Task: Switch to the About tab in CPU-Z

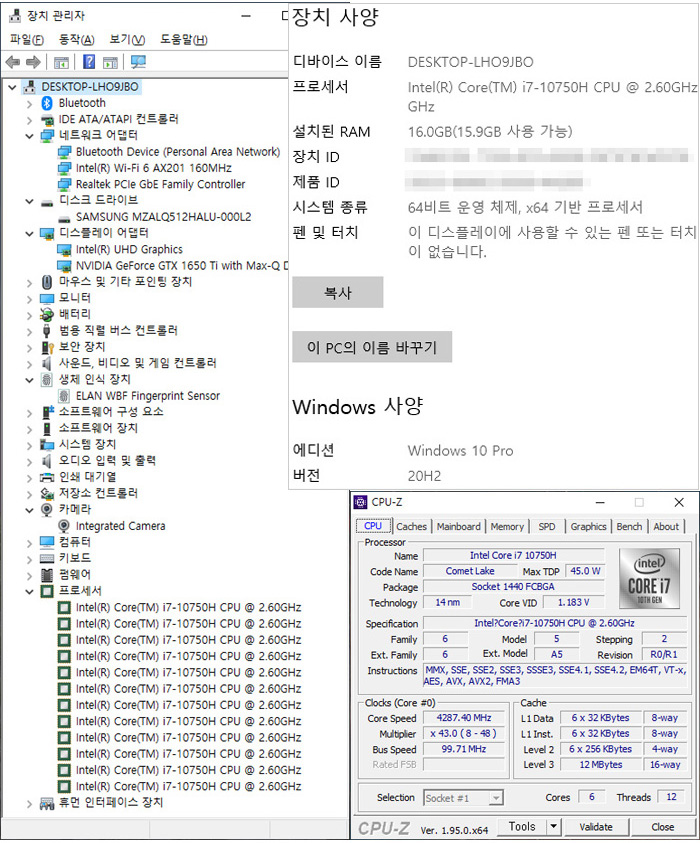Action: [666, 527]
